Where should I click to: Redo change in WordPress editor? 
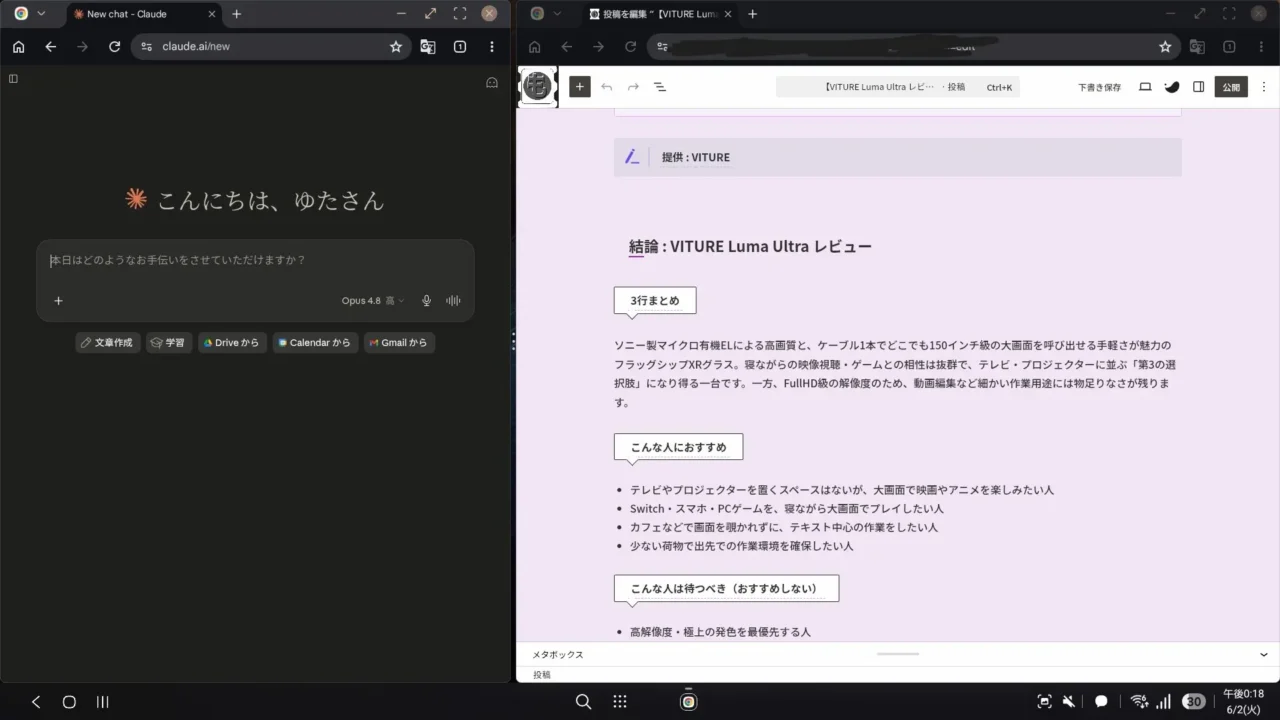(x=633, y=87)
